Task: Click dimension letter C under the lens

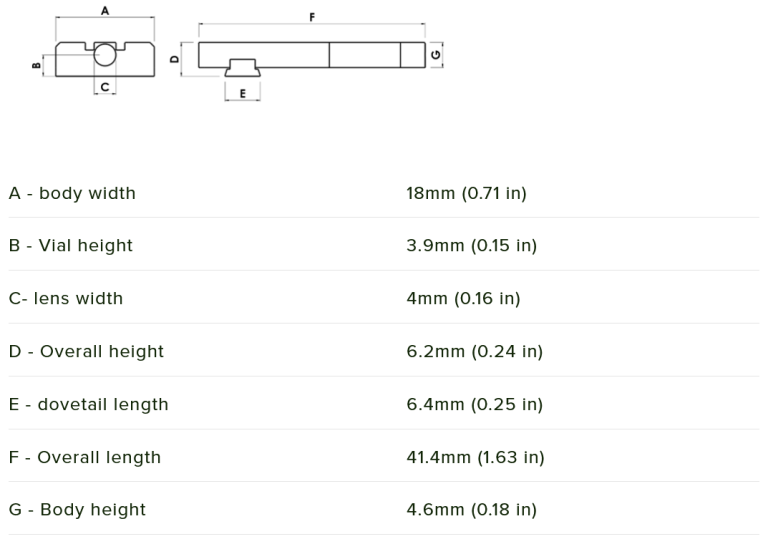Action: click(x=105, y=88)
